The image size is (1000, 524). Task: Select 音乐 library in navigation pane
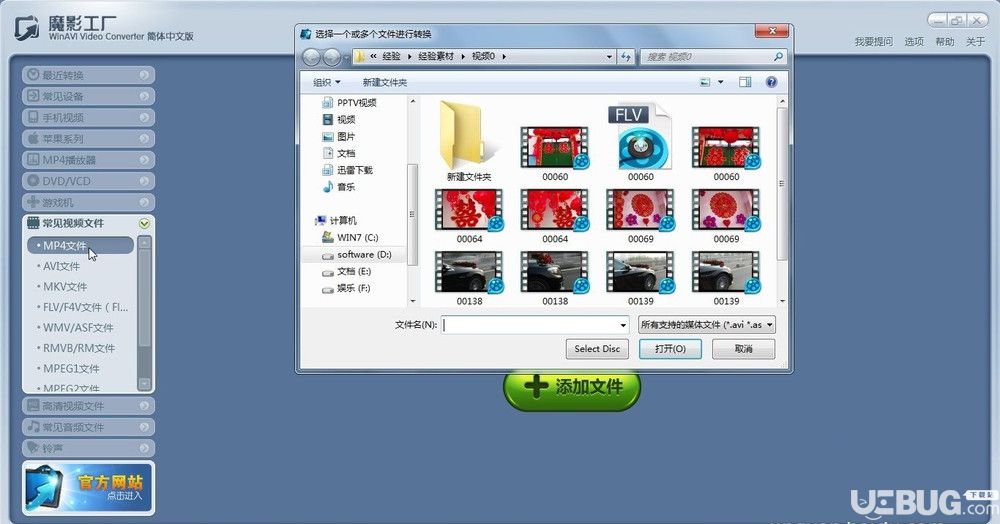point(339,187)
